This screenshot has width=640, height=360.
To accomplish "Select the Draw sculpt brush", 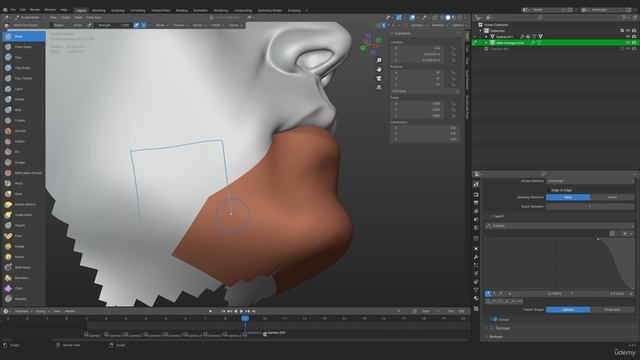I will pos(24,36).
